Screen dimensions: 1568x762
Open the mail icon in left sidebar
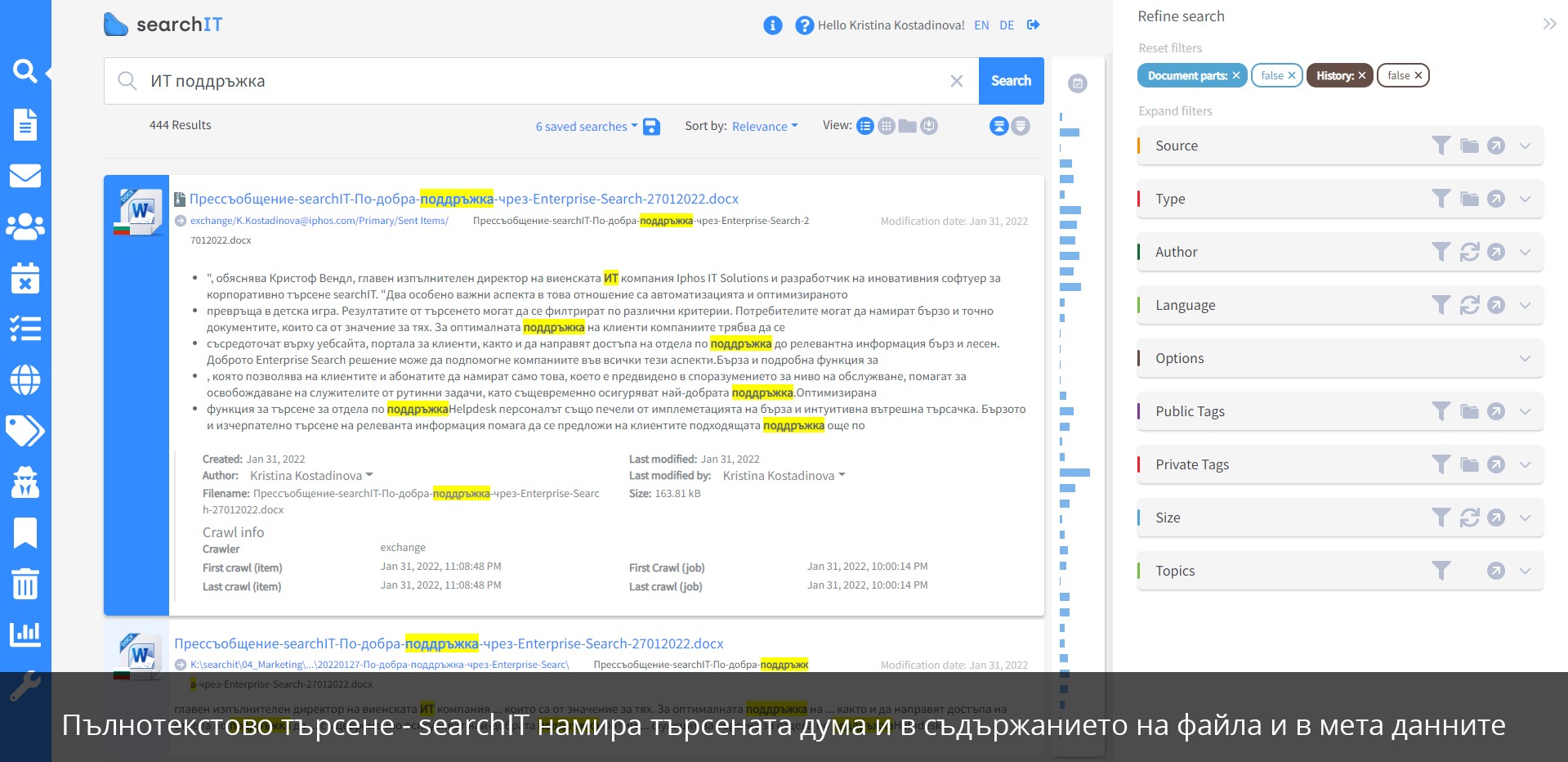(25, 176)
